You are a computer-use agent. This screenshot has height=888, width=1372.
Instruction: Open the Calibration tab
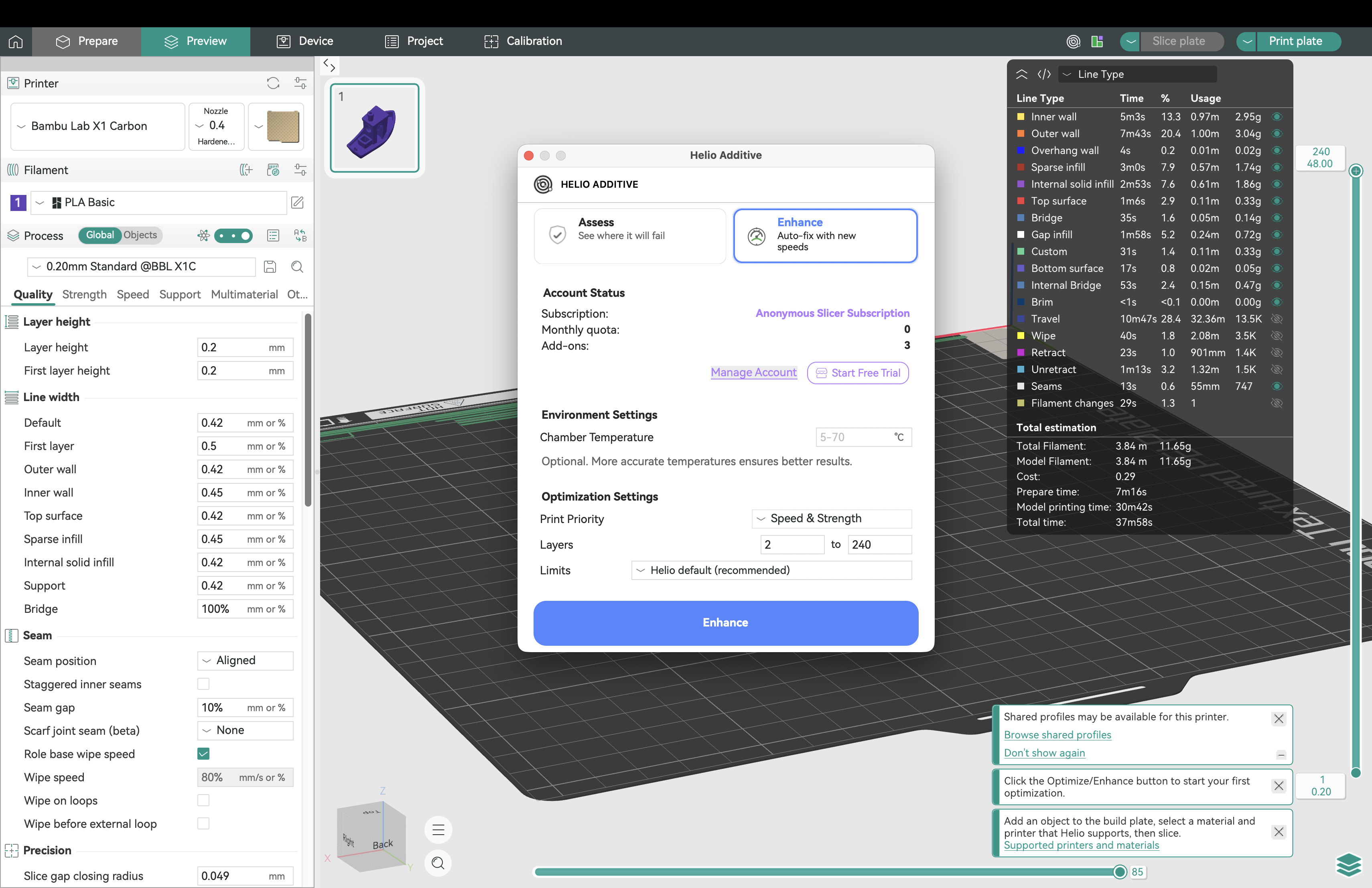[523, 41]
